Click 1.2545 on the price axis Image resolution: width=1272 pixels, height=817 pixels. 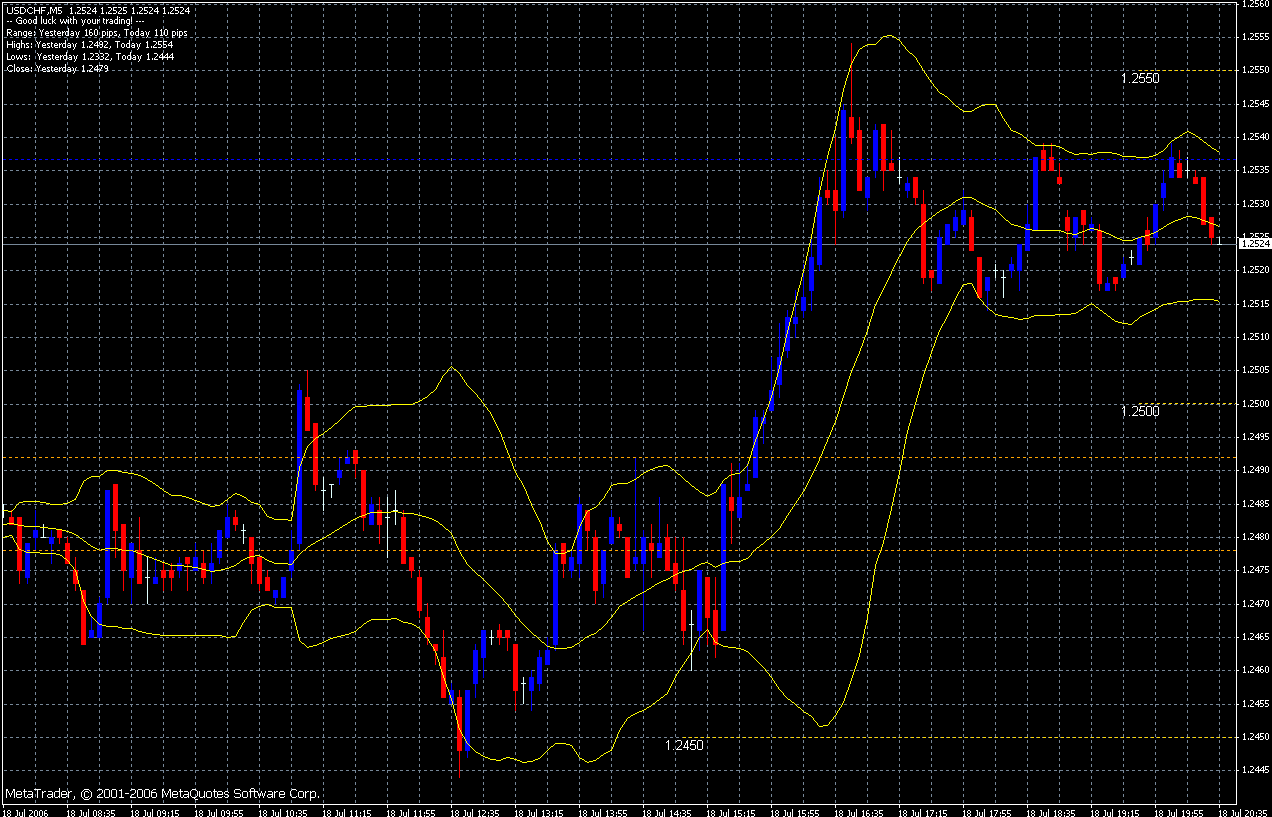[1256, 103]
